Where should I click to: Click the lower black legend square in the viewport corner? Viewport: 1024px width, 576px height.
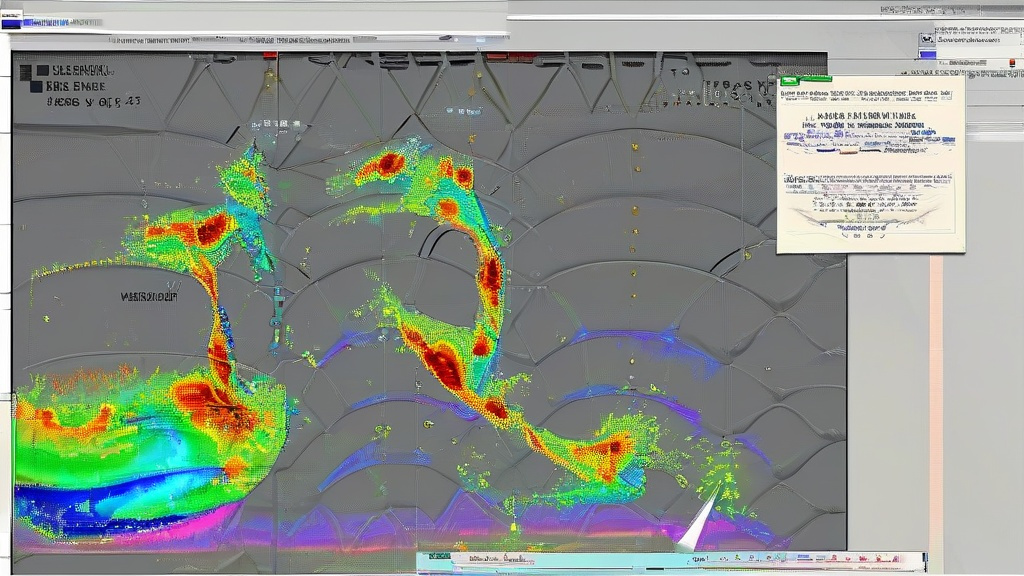pos(36,87)
